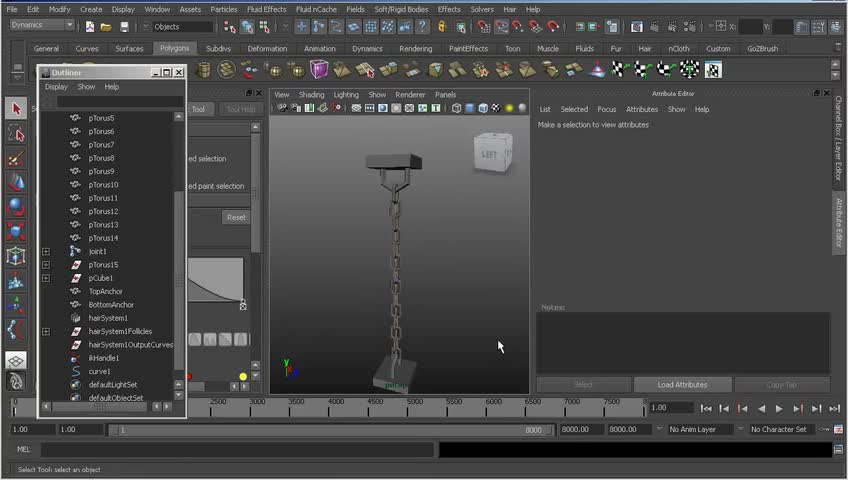The image size is (848, 480).
Task: Select hairSystem1 in the Outliner
Action: pyautogui.click(x=108, y=318)
